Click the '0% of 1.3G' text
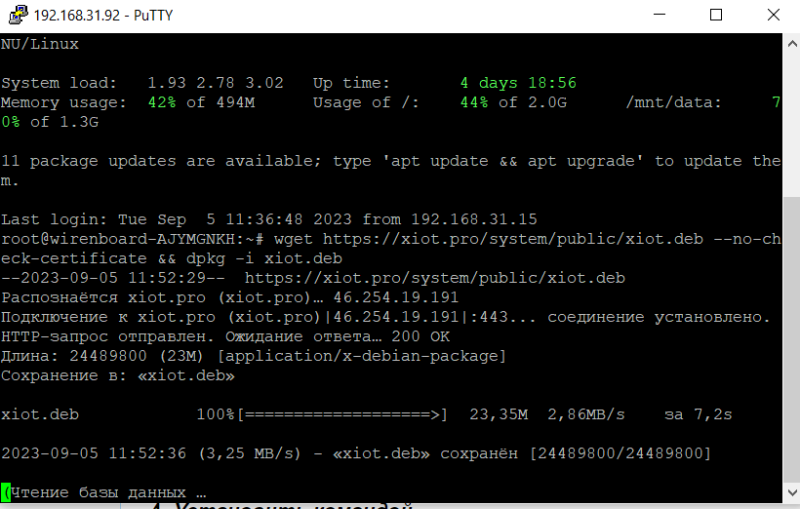 (50, 122)
